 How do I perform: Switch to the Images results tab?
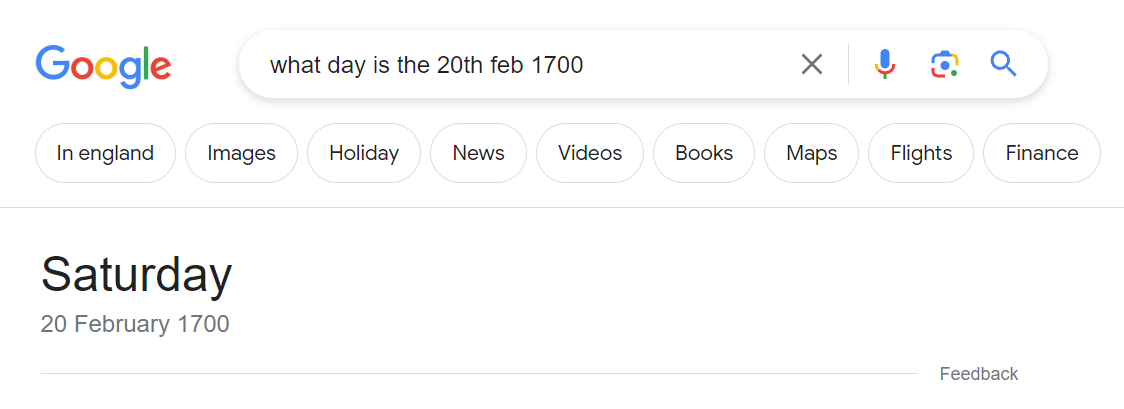pyautogui.click(x=241, y=153)
